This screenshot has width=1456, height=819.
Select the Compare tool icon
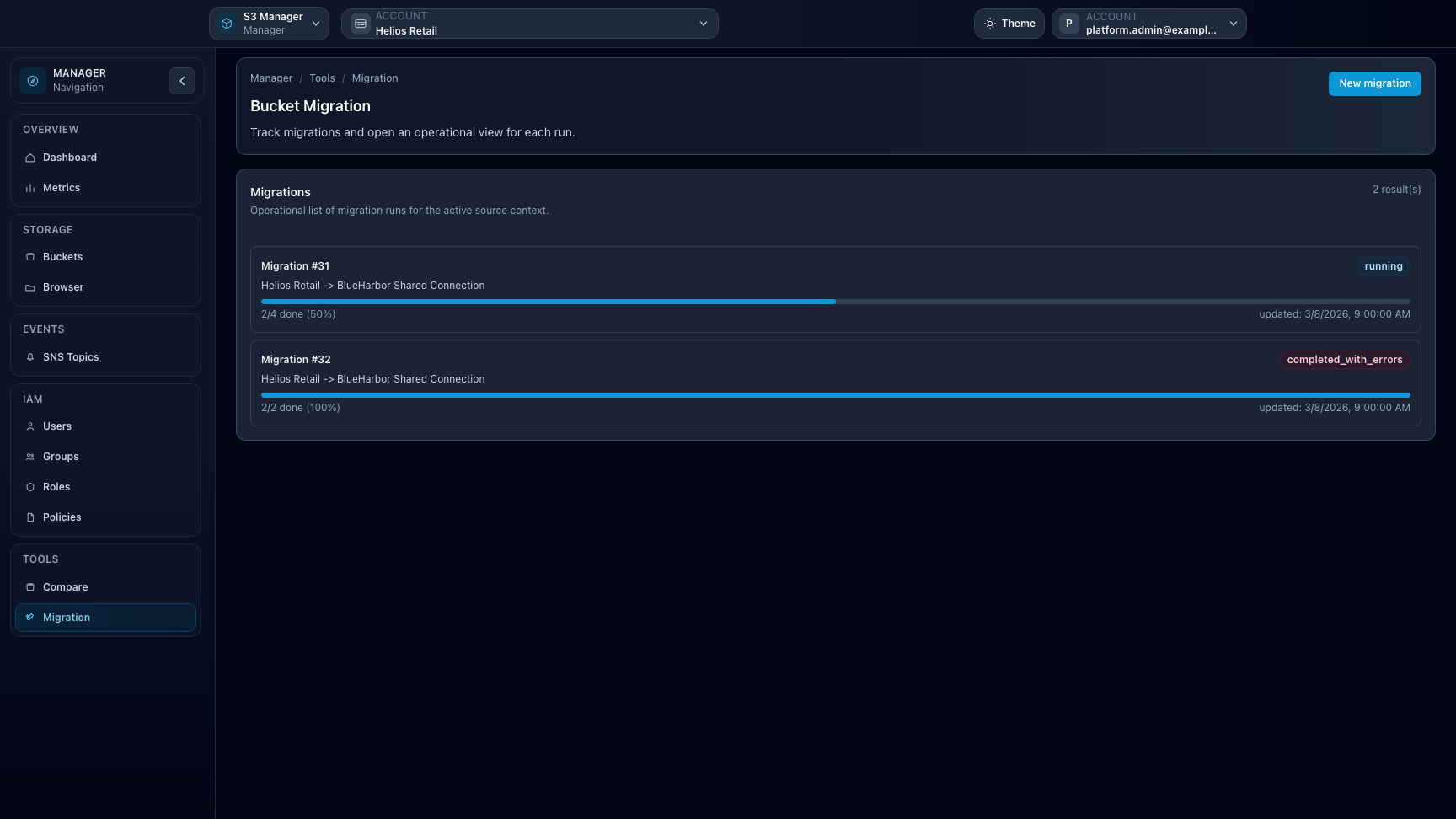(30, 586)
